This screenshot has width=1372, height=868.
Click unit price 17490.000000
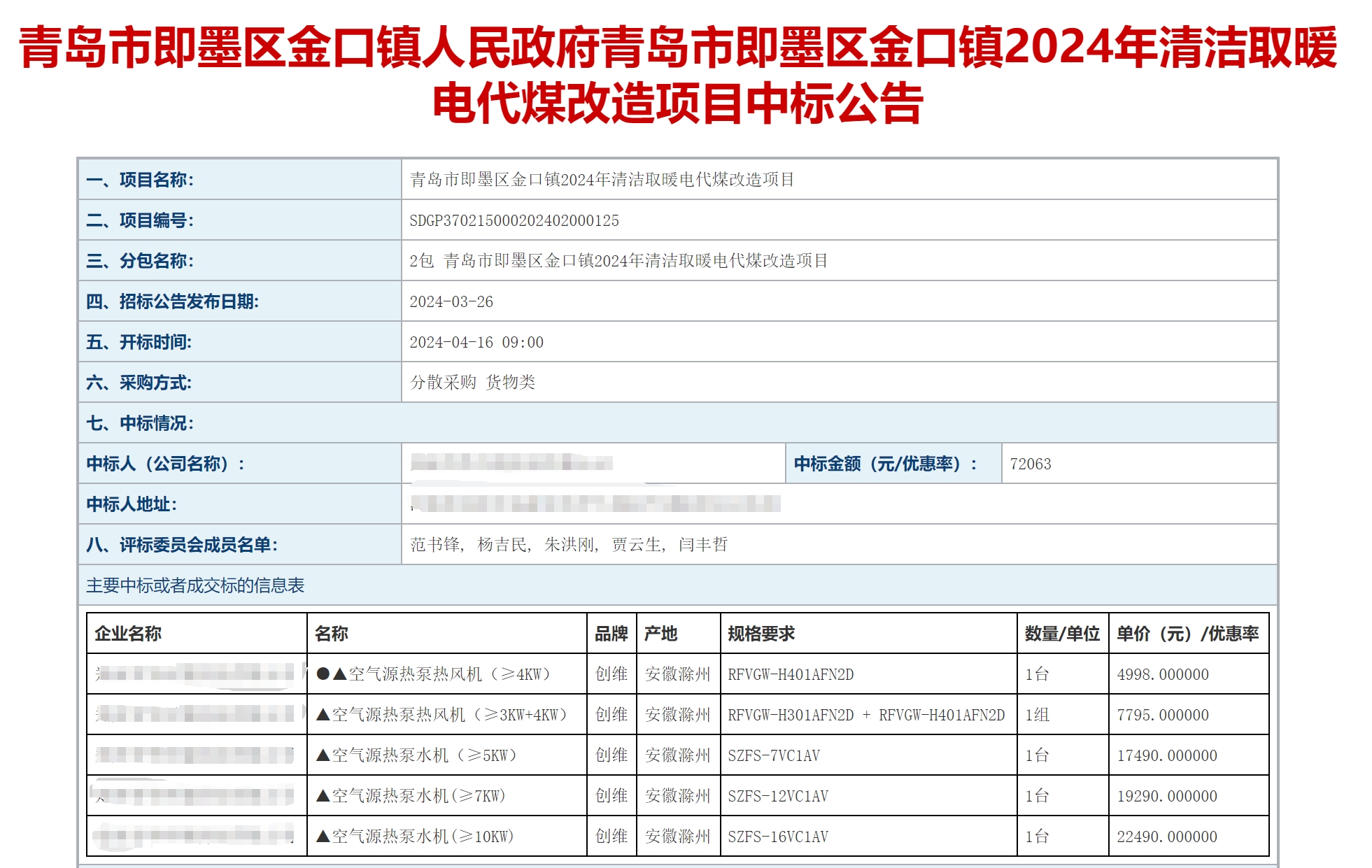pos(1167,755)
